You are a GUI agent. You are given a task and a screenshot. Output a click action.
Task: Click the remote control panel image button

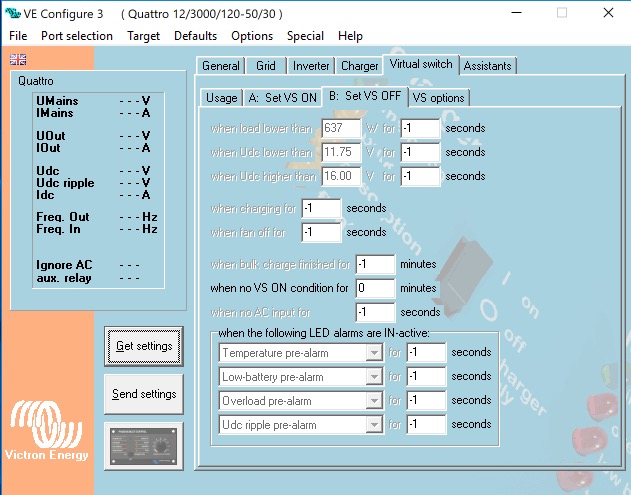click(143, 444)
